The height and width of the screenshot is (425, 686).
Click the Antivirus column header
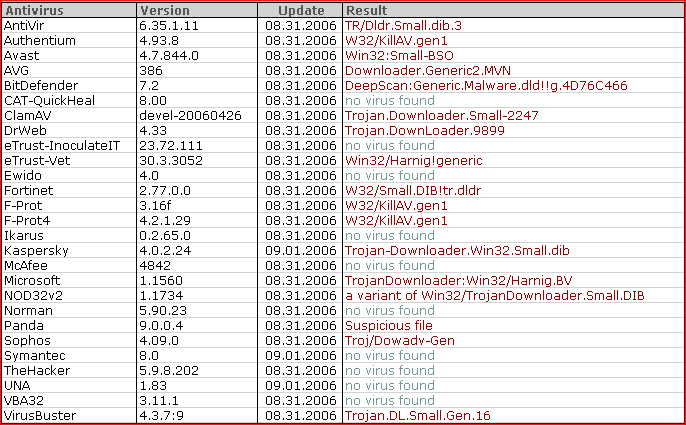69,10
